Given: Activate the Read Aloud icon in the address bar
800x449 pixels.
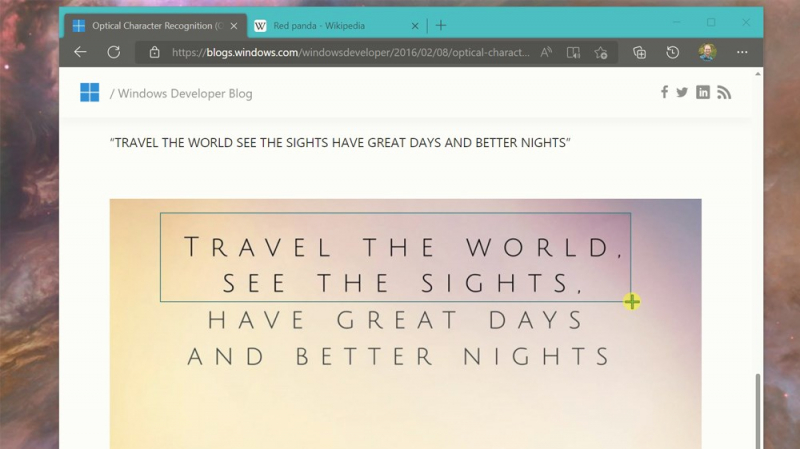Looking at the screenshot, I should click(x=547, y=52).
